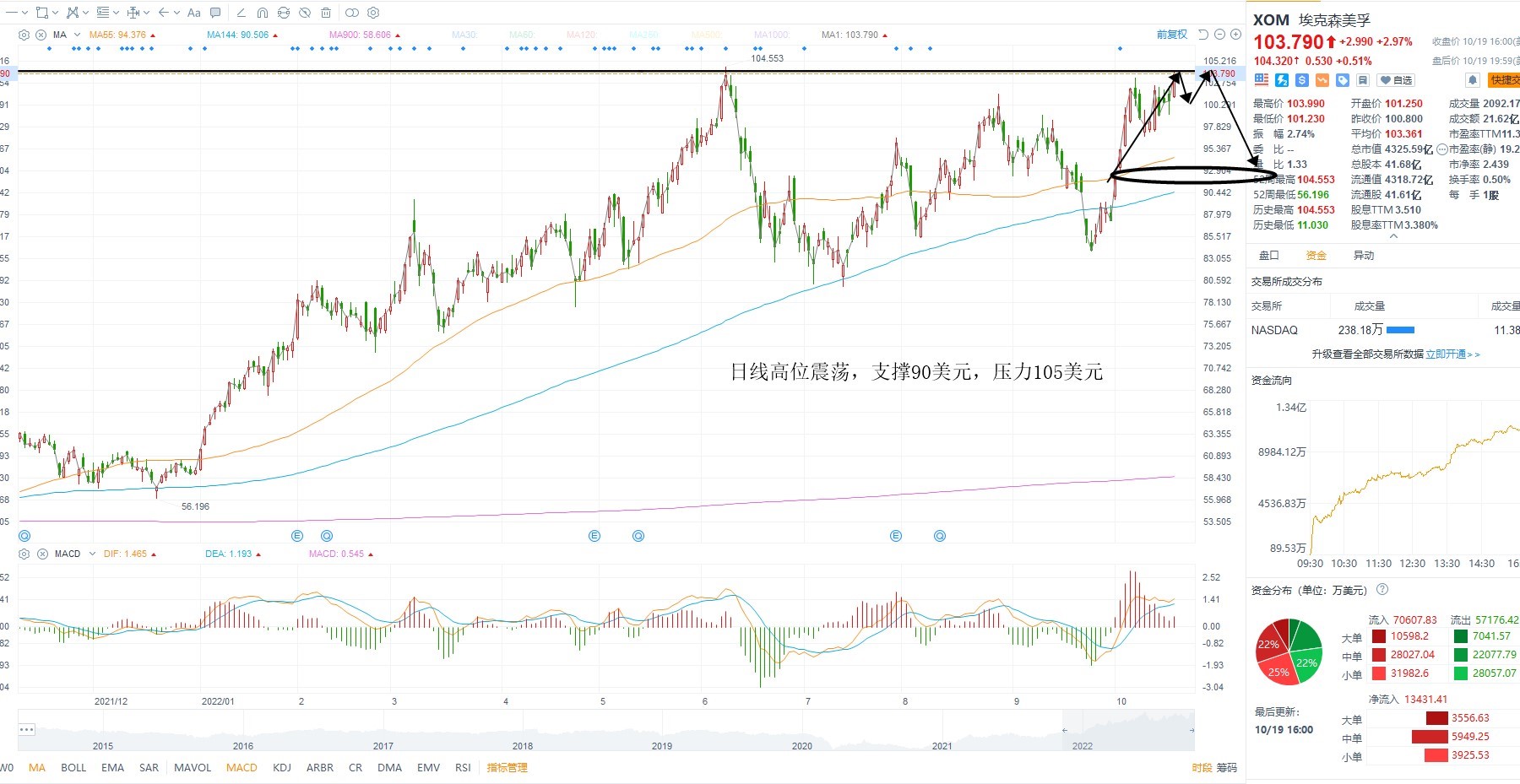This screenshot has height=784, width=1520.
Task: Click the ellipsis button on timeline navigator
Action: pyautogui.click(x=26, y=729)
